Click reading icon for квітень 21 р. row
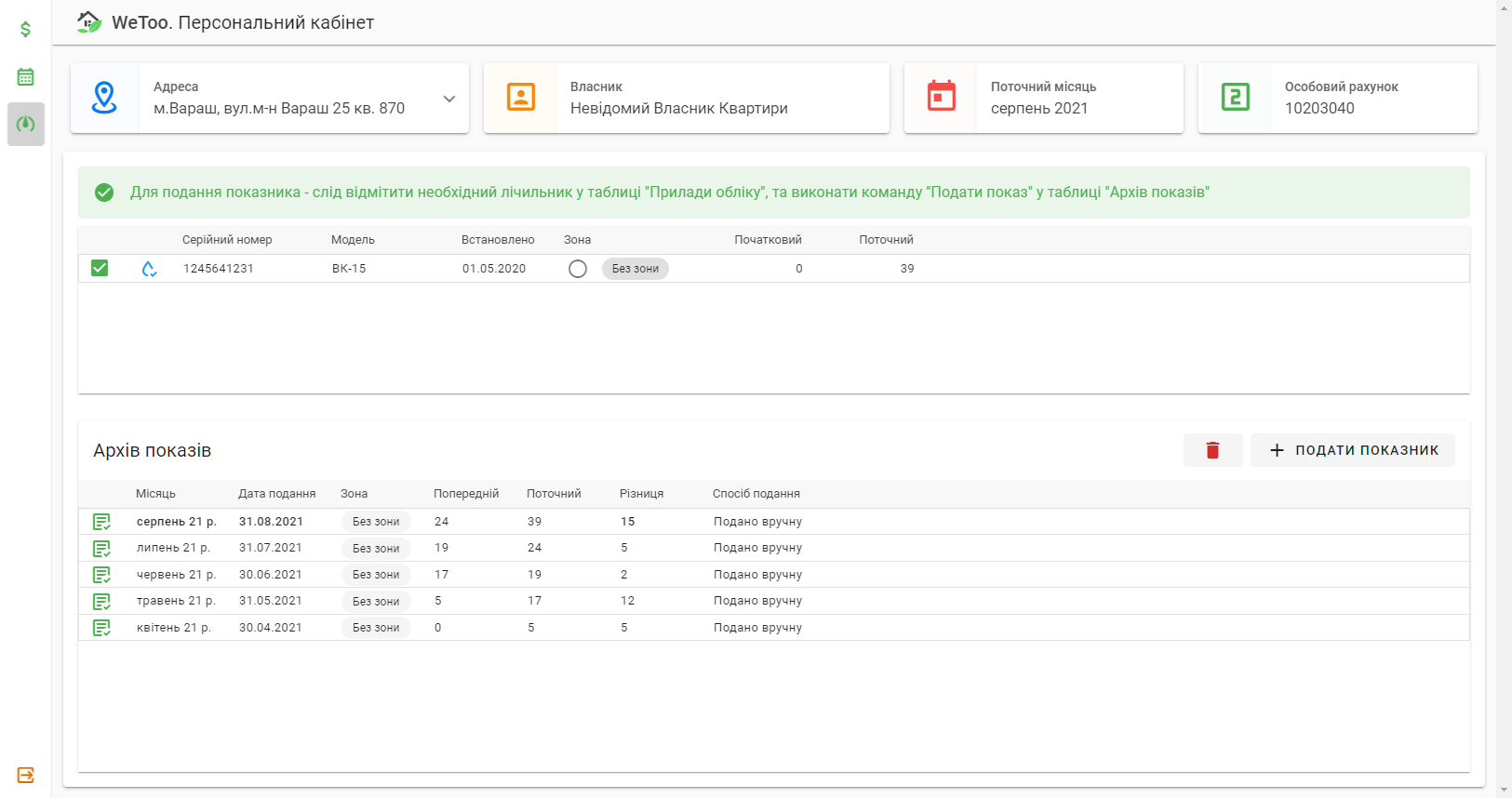 click(x=102, y=628)
